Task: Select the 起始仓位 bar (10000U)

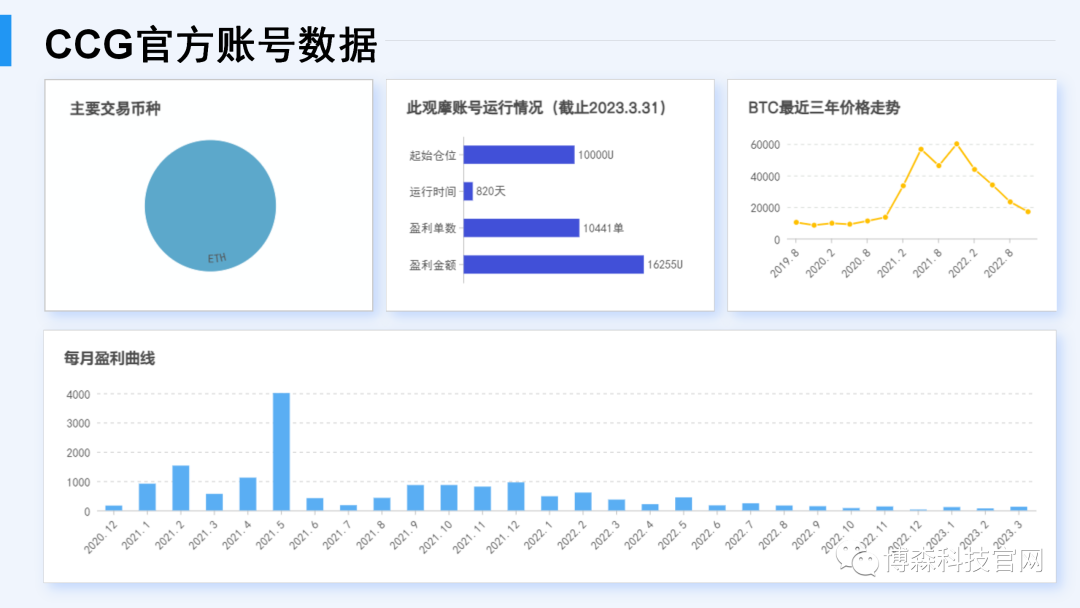Action: coord(519,155)
